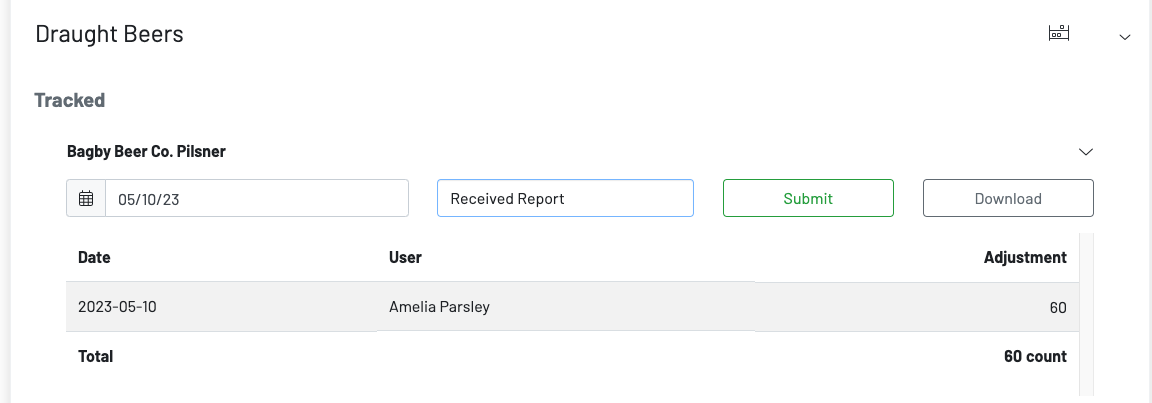Click the adjustment value 60 in the row
This screenshot has width=1152, height=403.
coord(1057,308)
